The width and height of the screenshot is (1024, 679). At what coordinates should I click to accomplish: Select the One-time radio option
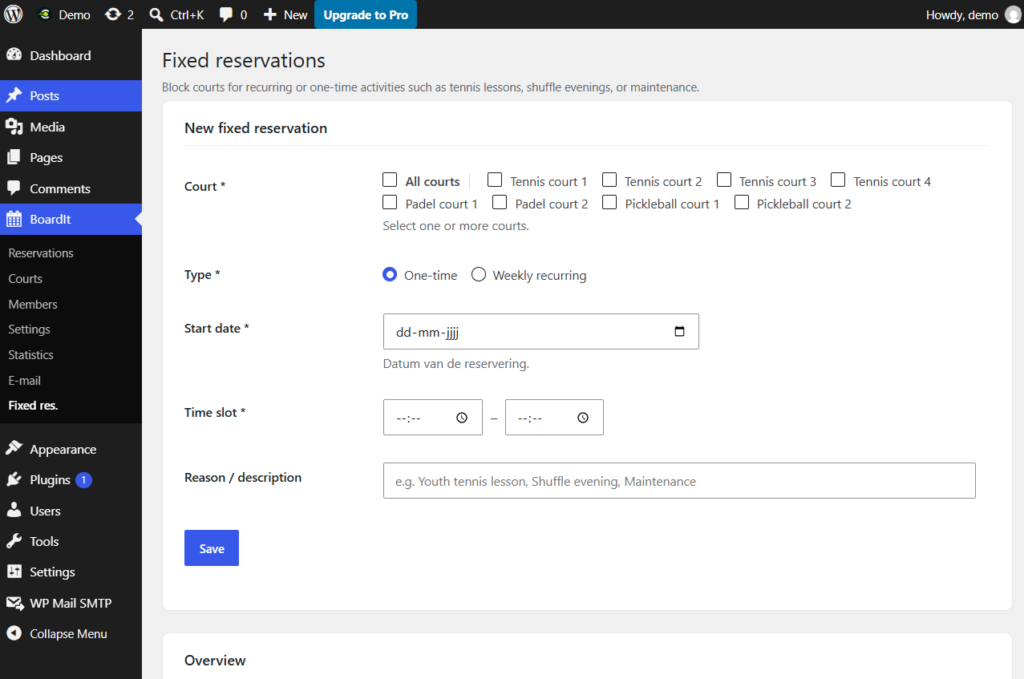tap(390, 275)
